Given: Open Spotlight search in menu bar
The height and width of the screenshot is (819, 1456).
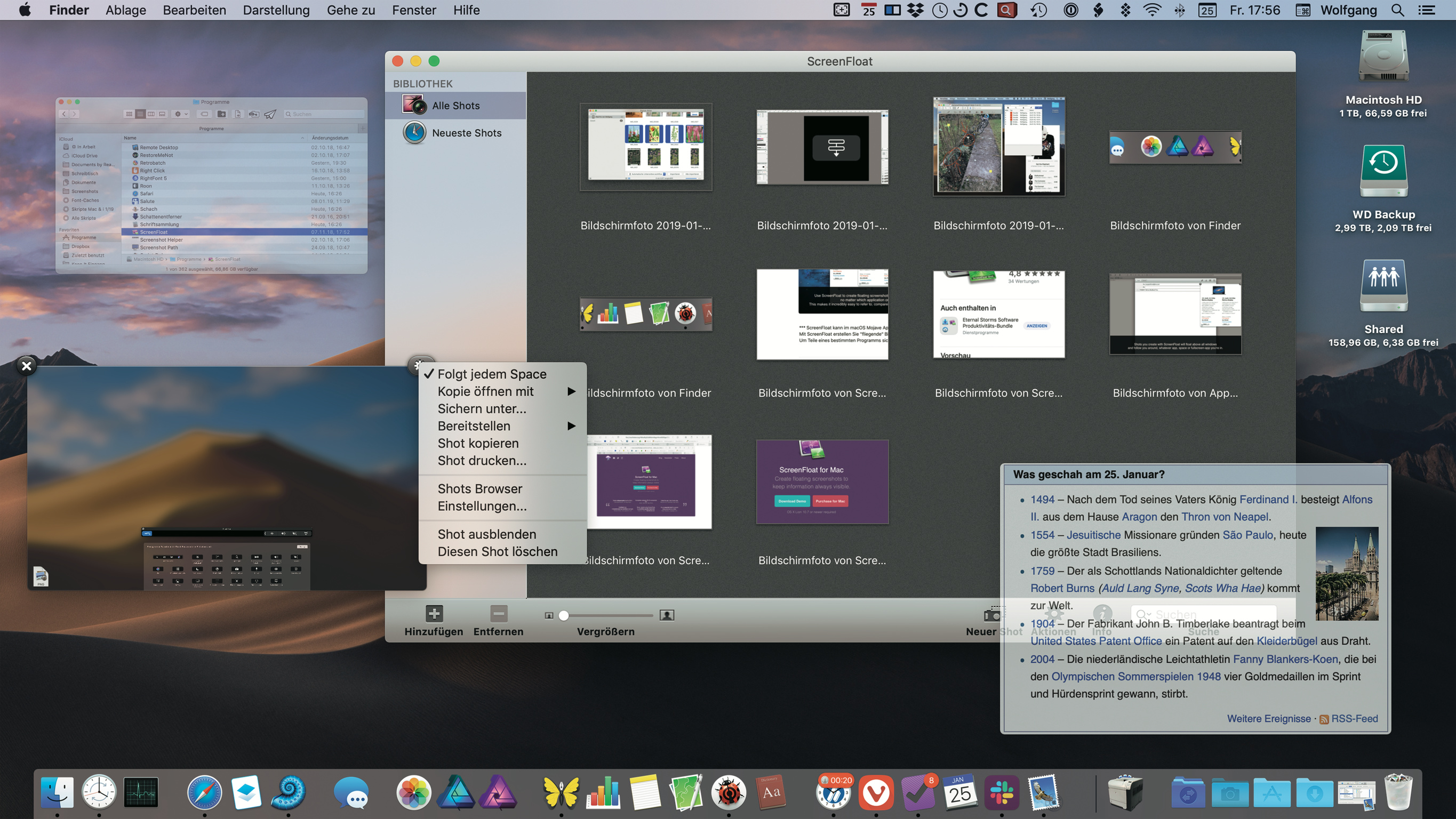Looking at the screenshot, I should [x=1397, y=10].
